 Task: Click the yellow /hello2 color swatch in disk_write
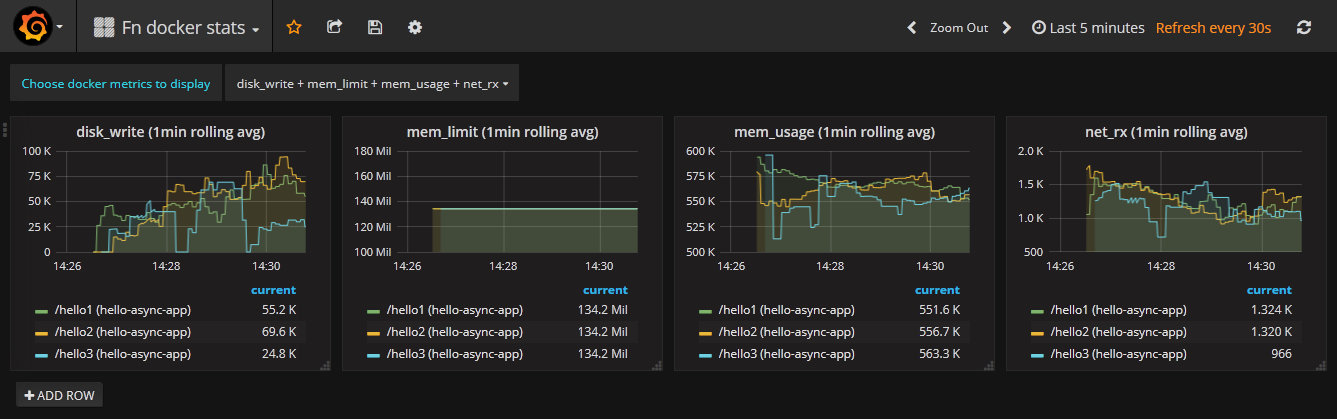coord(41,333)
